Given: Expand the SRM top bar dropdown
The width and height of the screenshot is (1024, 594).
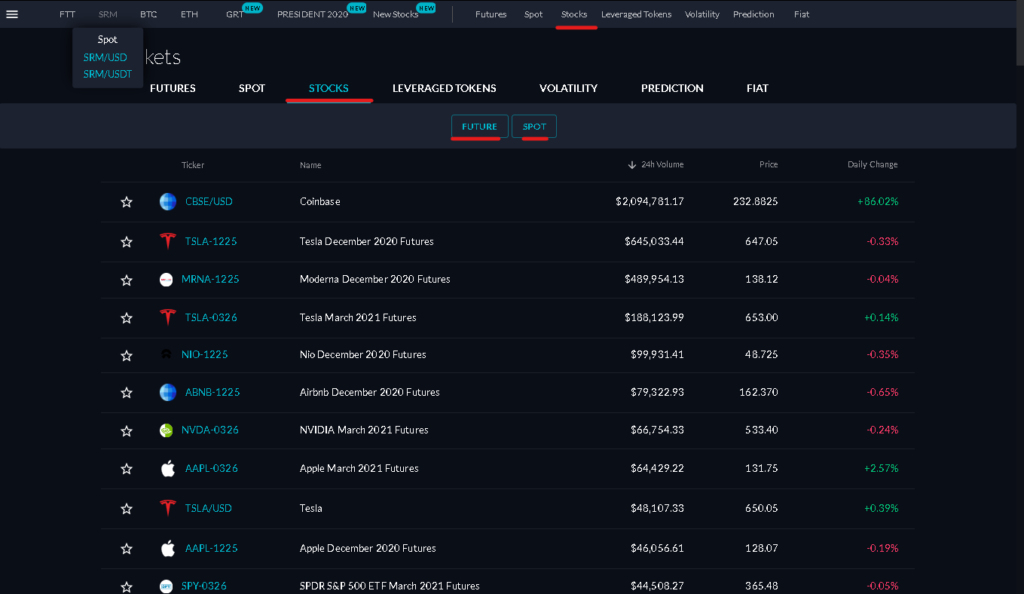Looking at the screenshot, I should pyautogui.click(x=108, y=14).
